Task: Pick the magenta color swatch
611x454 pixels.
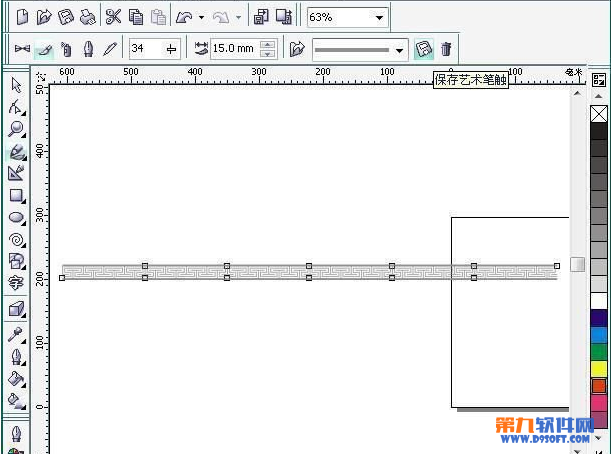Action: click(599, 403)
